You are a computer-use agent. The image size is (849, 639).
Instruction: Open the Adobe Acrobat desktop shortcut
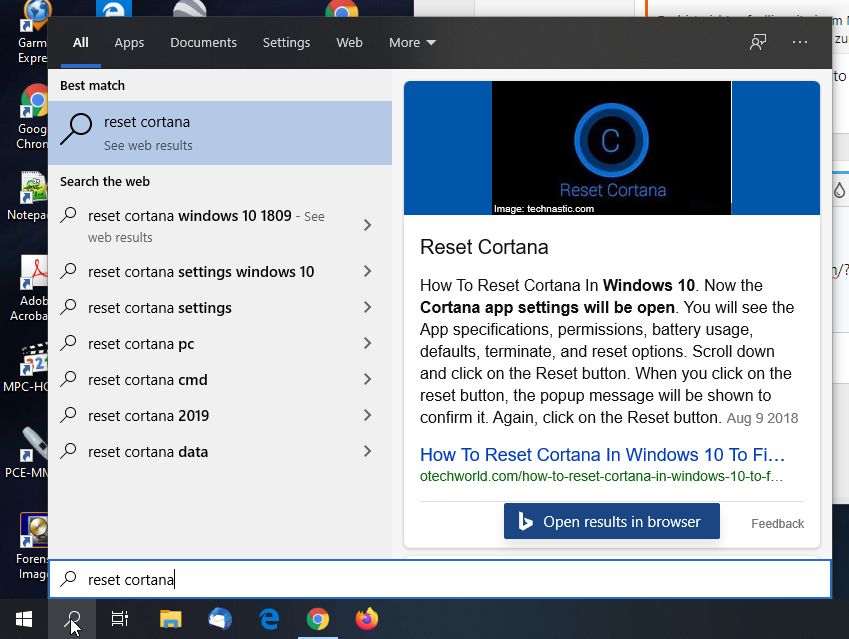tap(30, 288)
